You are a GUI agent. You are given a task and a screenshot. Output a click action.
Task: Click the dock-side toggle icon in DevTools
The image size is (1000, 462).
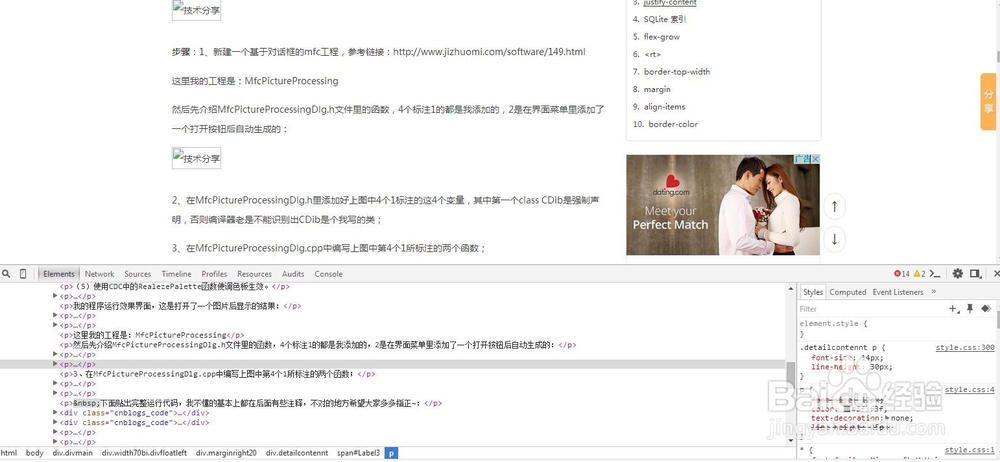tap(975, 274)
